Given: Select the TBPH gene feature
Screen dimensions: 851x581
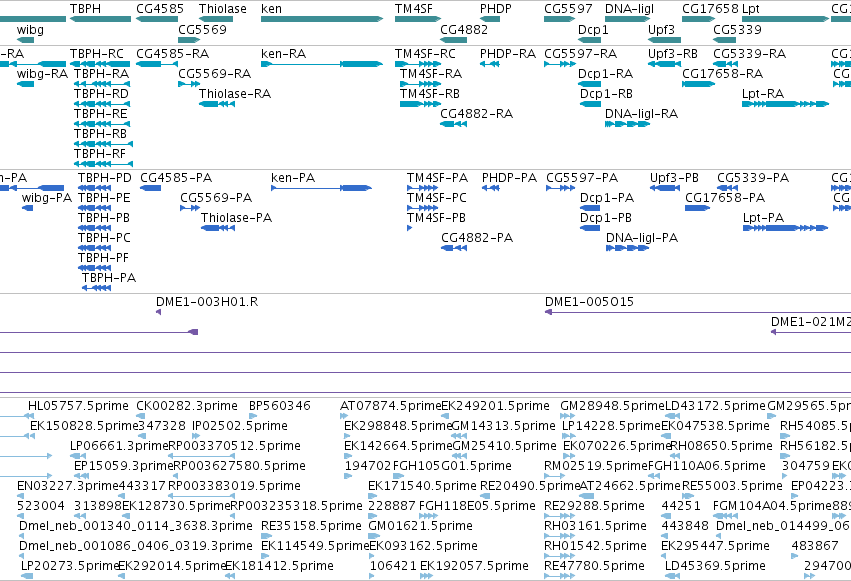Looking at the screenshot, I should point(100,19).
